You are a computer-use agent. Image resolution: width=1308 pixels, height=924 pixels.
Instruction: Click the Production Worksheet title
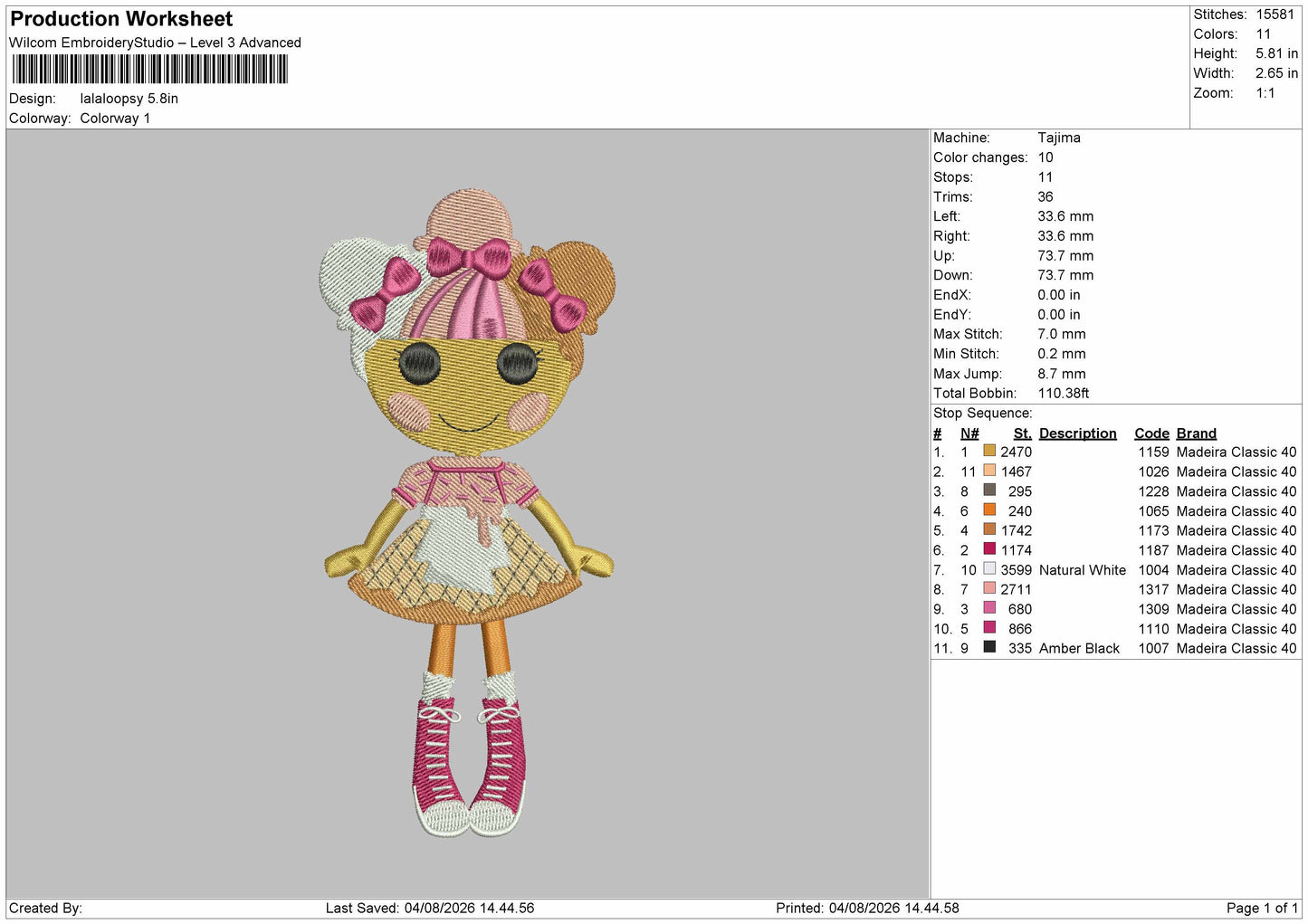121,19
